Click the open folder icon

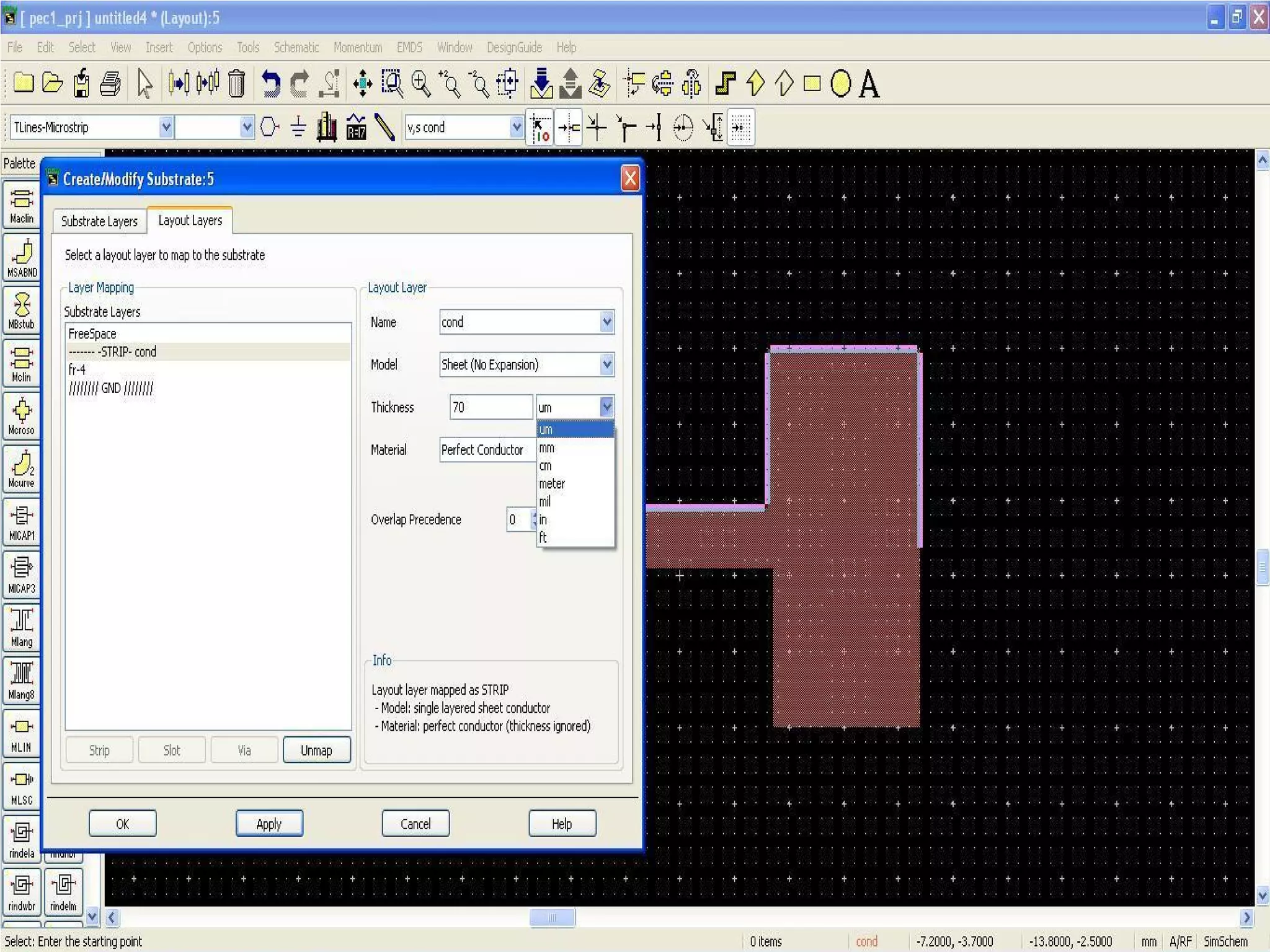pos(52,83)
